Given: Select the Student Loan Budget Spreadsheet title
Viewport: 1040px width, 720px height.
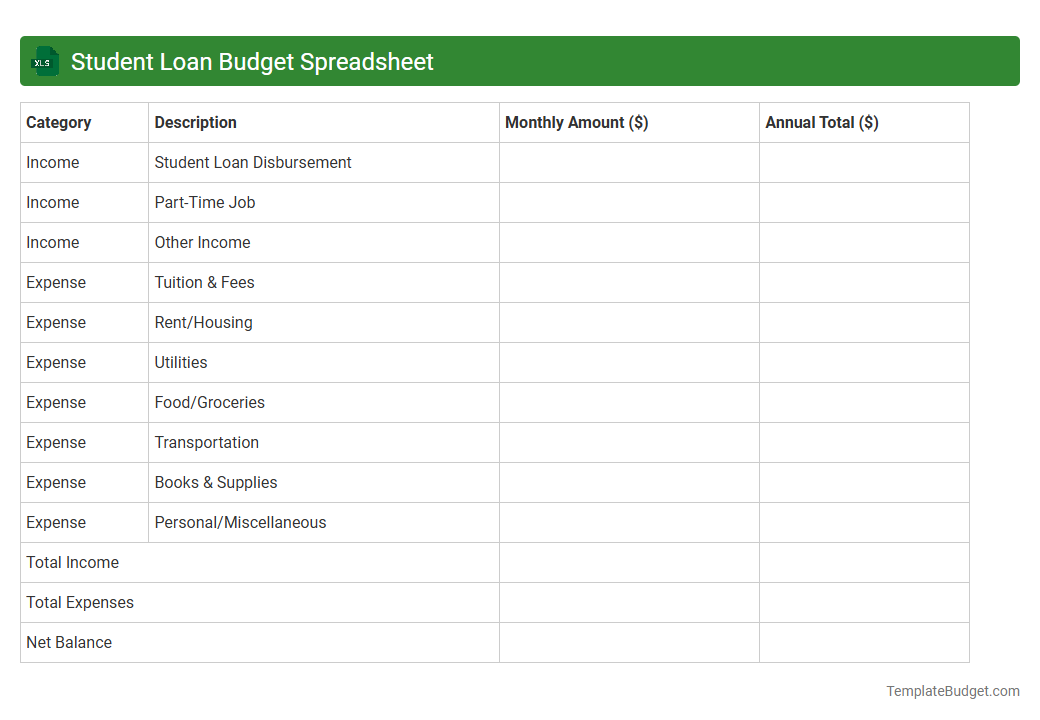Looking at the screenshot, I should [x=253, y=61].
